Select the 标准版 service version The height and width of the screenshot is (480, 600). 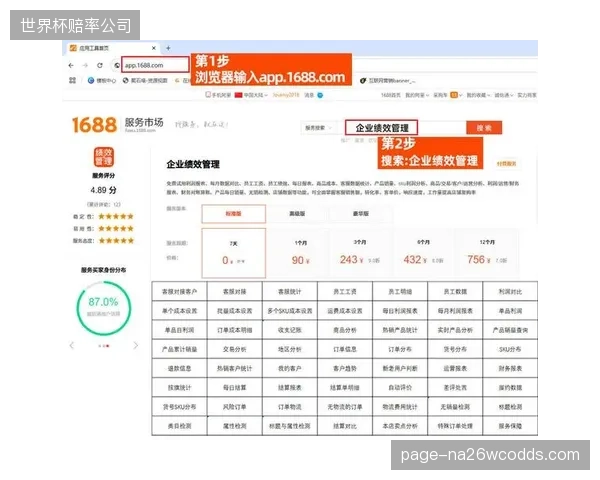[233, 214]
